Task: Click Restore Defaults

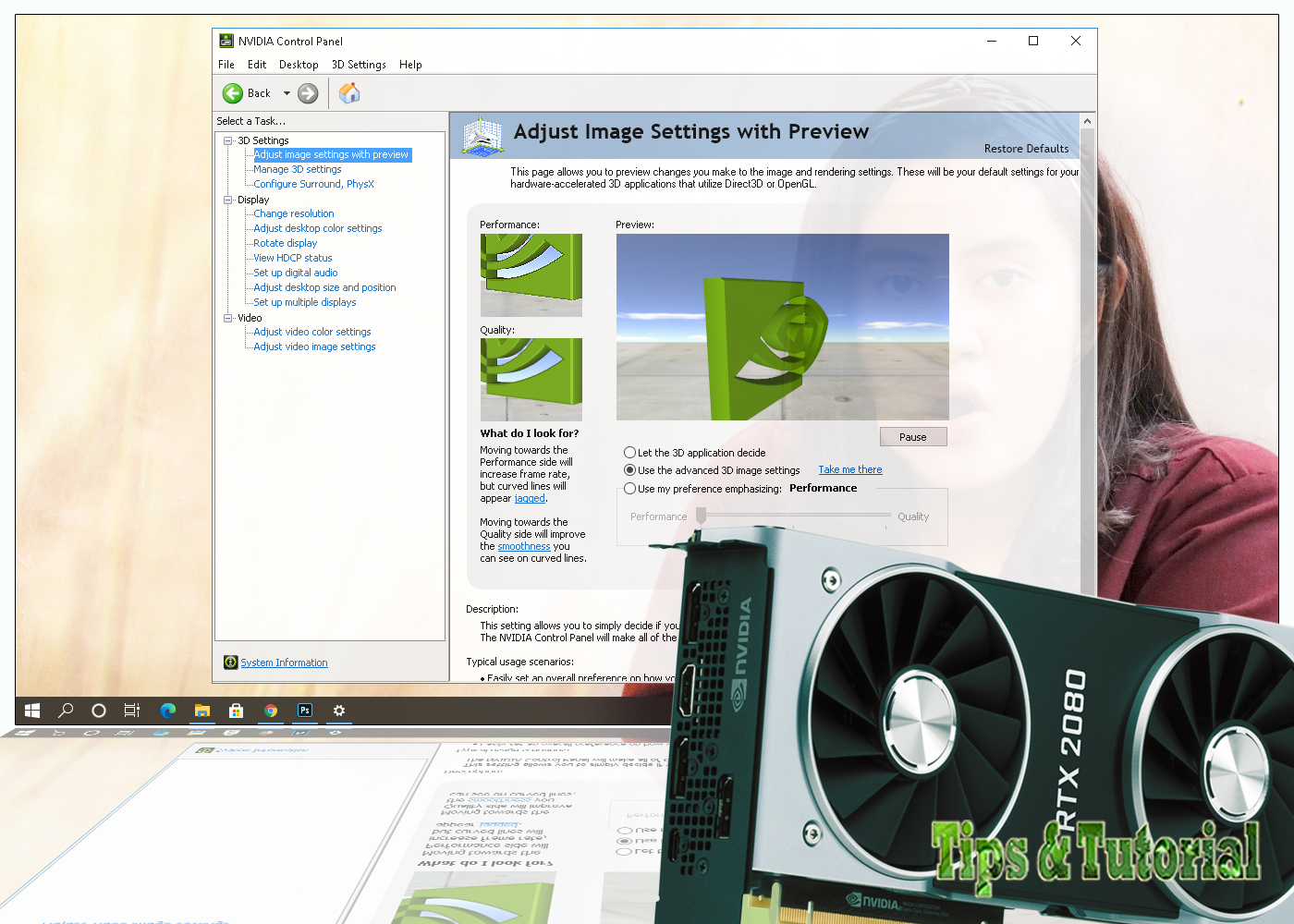Action: pyautogui.click(x=1026, y=149)
